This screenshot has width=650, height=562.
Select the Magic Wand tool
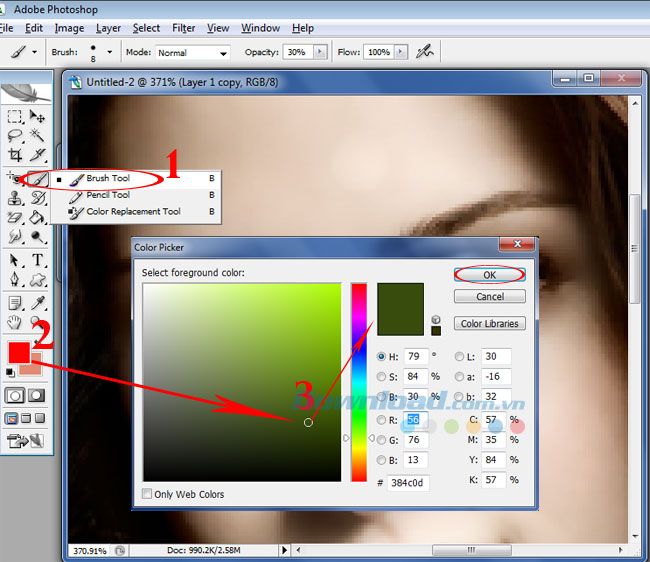[x=37, y=136]
